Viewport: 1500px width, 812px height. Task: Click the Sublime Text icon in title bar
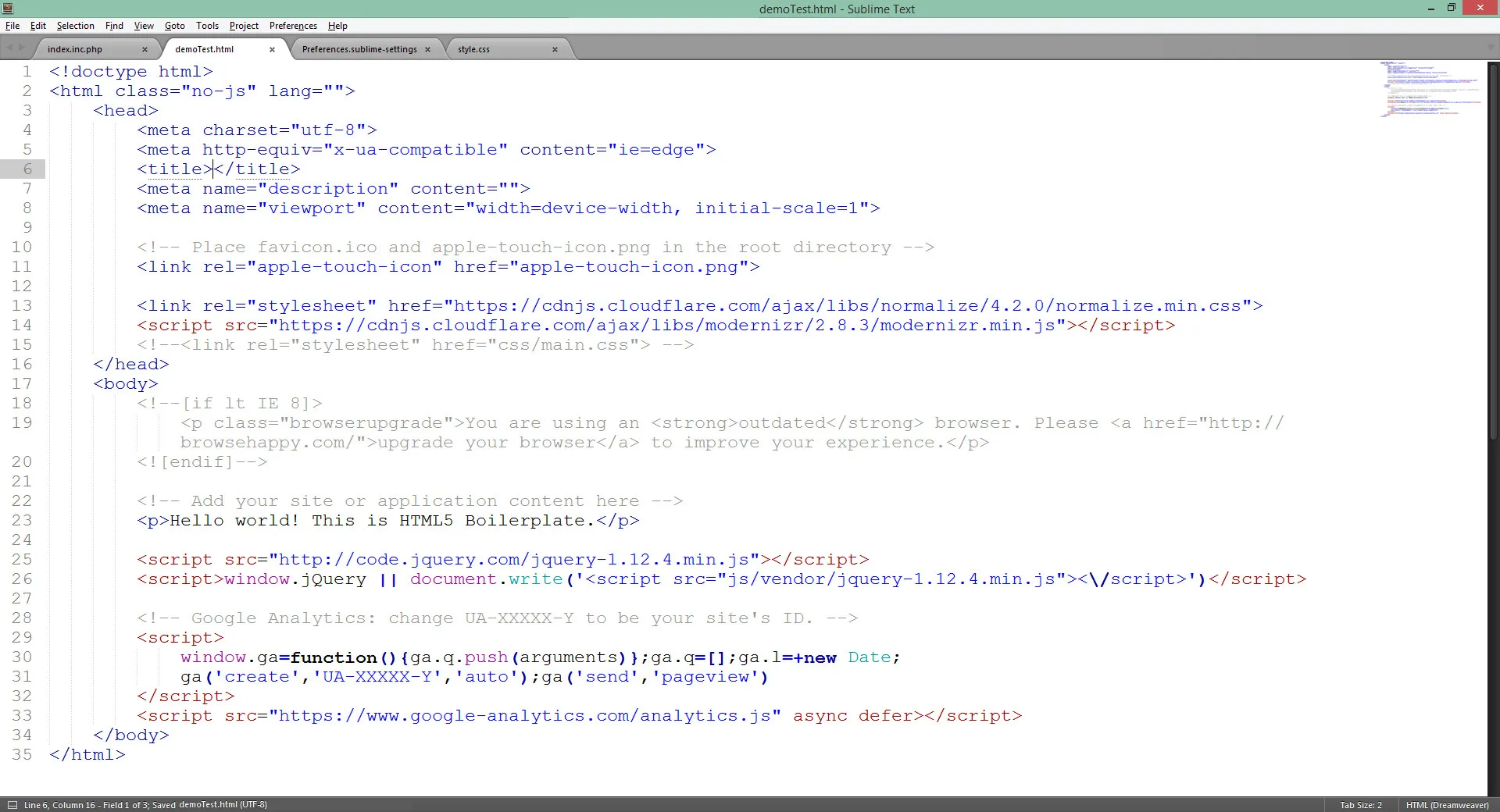tap(8, 9)
